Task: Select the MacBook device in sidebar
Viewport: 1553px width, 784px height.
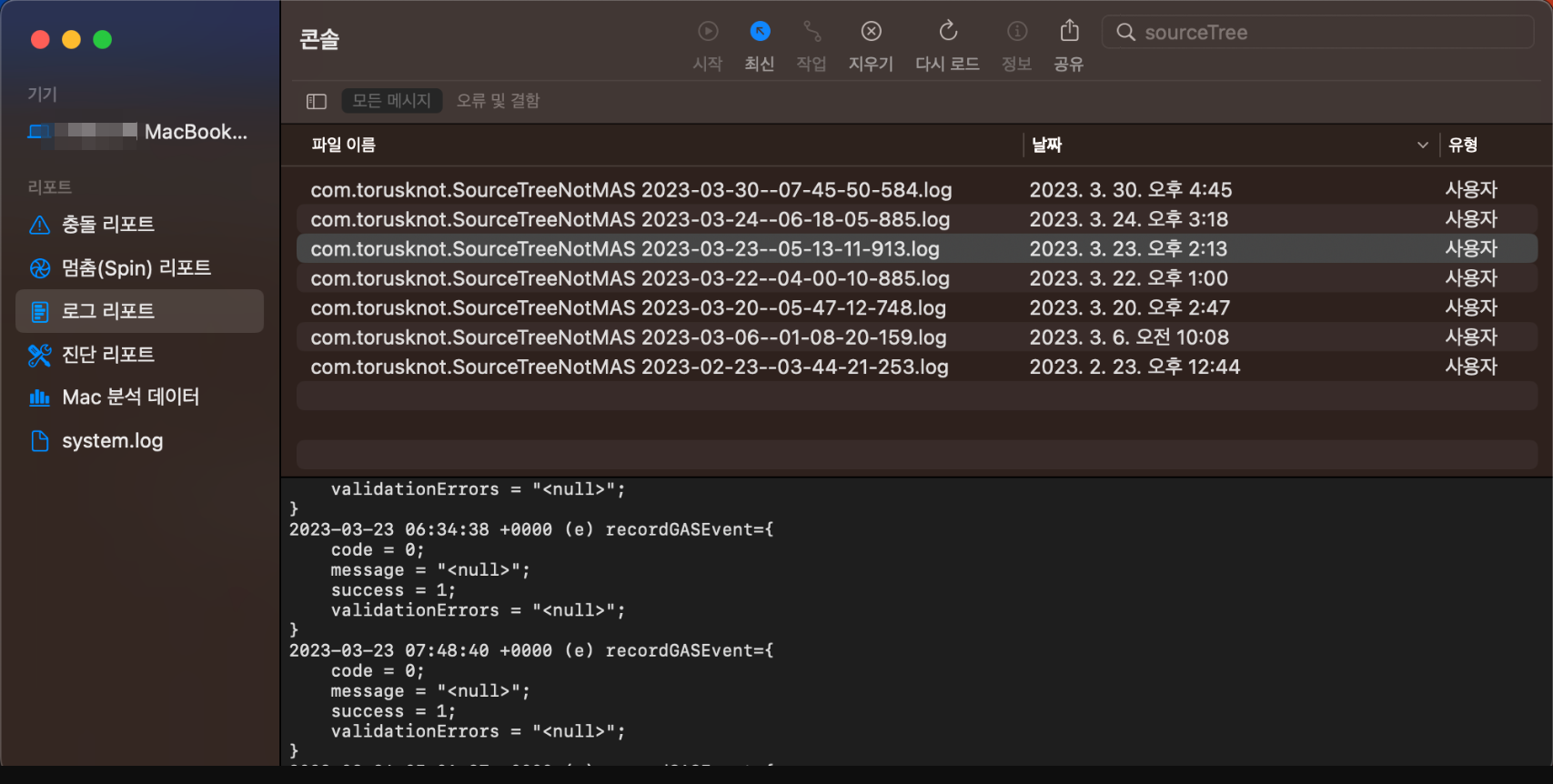Action: coord(140,132)
